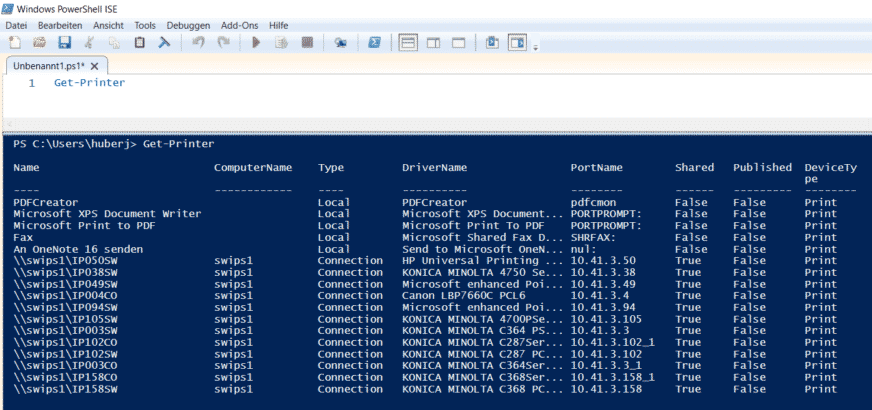Paste using the clipboard toolbar icon
Viewport: 872px width, 410px height.
tap(140, 43)
